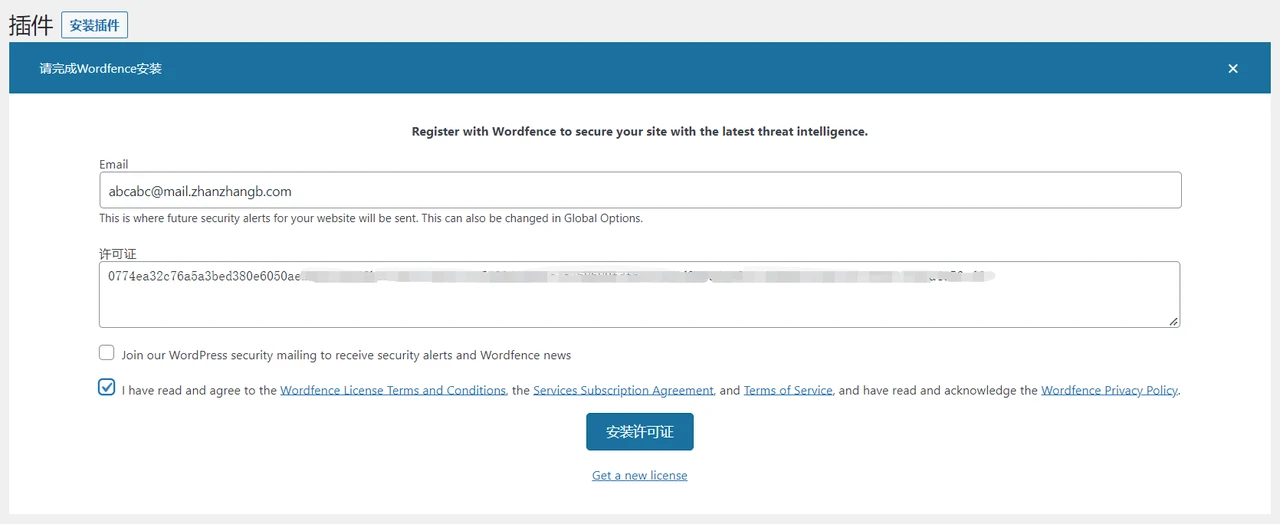This screenshot has width=1280, height=524.
Task: Dismiss the Wordfence install banner with X
Action: pos(1233,68)
